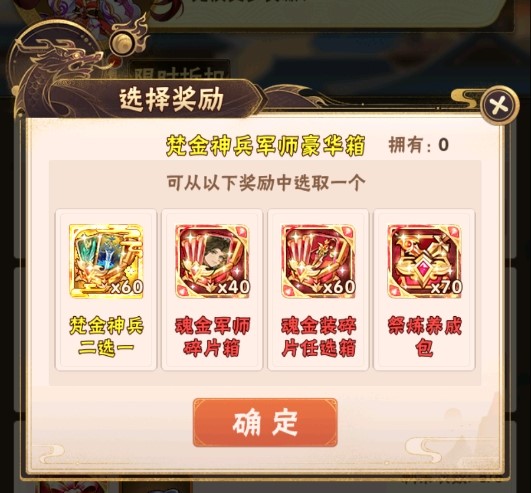Pick the 魂金装碎片任选箱 icon with x60
Image resolution: width=531 pixels, height=493 pixels.
point(318,261)
